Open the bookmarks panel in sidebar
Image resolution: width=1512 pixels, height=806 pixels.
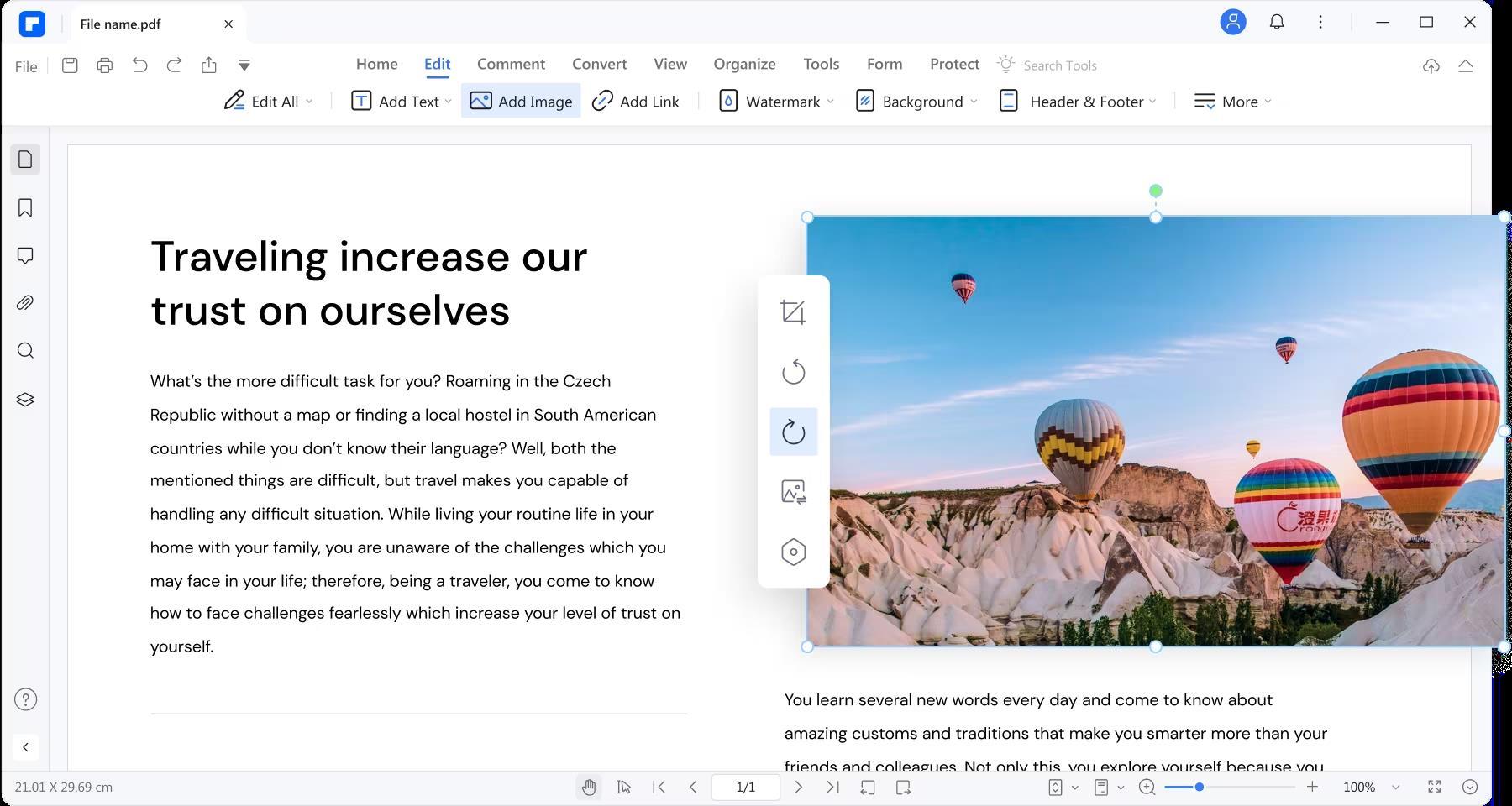(25, 207)
